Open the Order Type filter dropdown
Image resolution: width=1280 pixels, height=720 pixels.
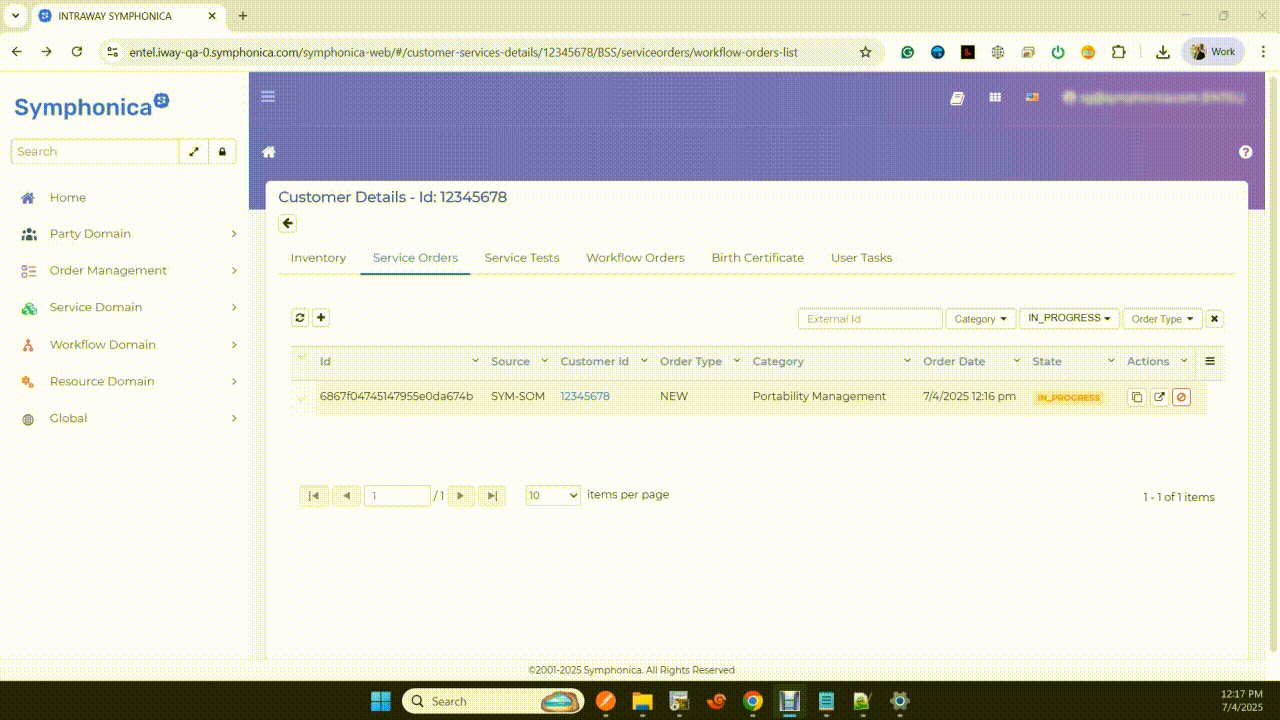pos(1163,319)
